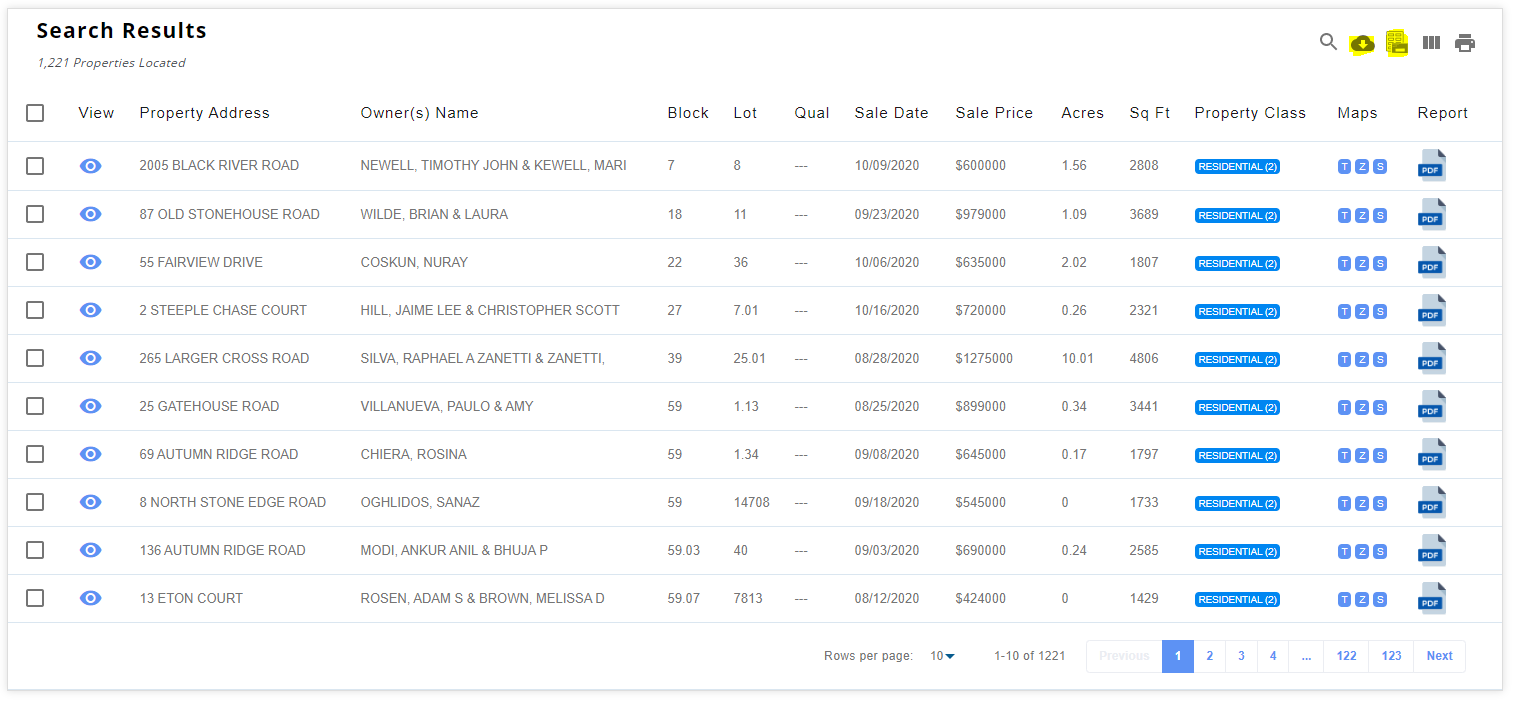This screenshot has width=1523, height=705.
Task: Click sale price $1275000
Action: (984, 358)
